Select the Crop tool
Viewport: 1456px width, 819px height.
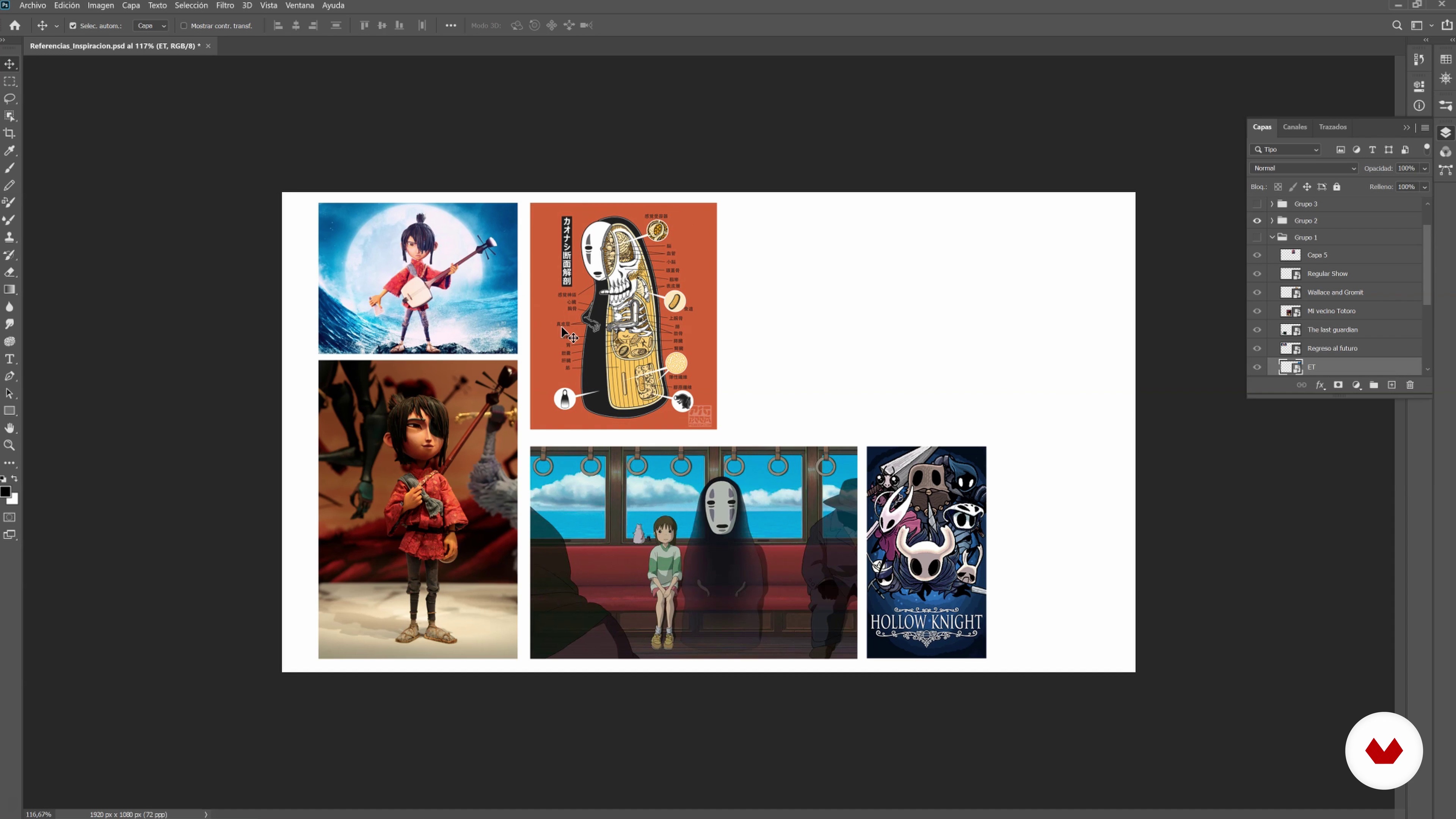(9, 133)
